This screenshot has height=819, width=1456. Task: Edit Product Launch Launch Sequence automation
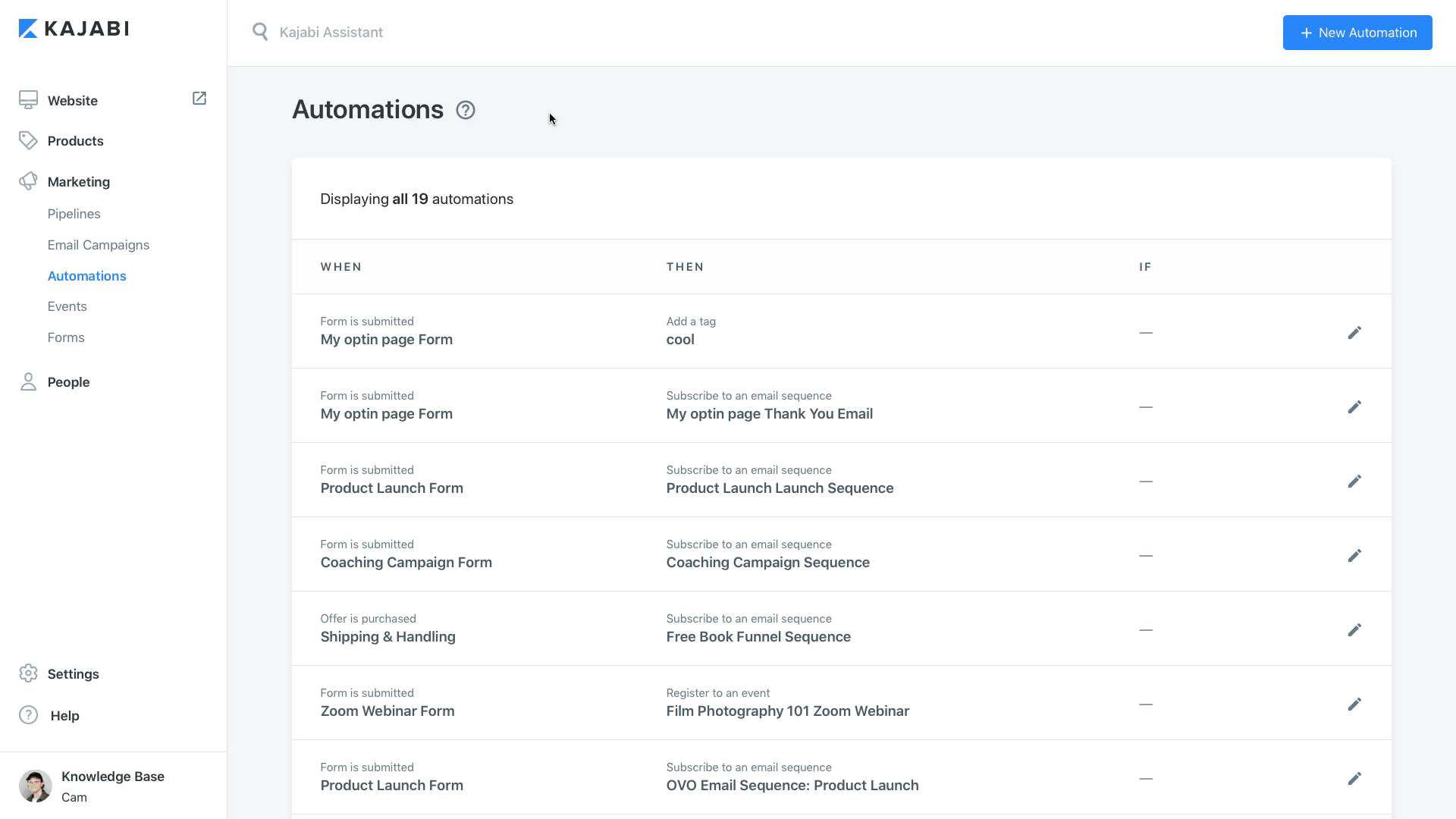[1354, 482]
